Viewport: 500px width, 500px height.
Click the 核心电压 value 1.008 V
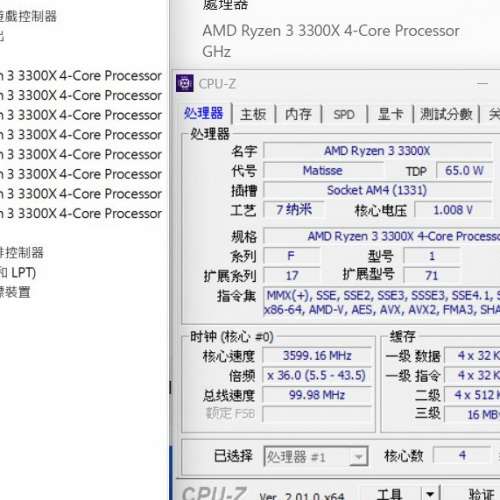click(453, 210)
